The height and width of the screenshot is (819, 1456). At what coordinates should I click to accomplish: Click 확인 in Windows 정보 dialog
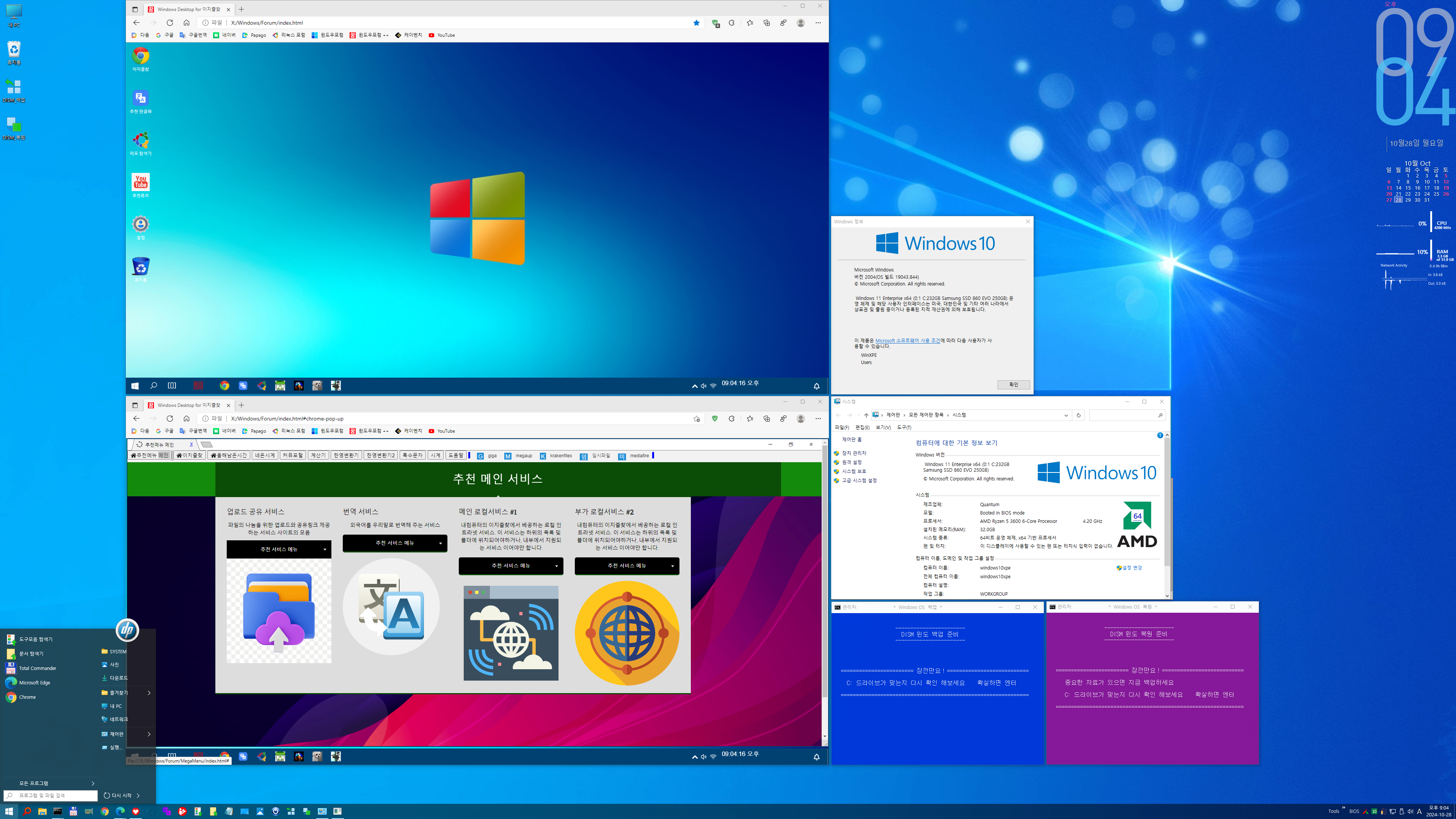1014,384
